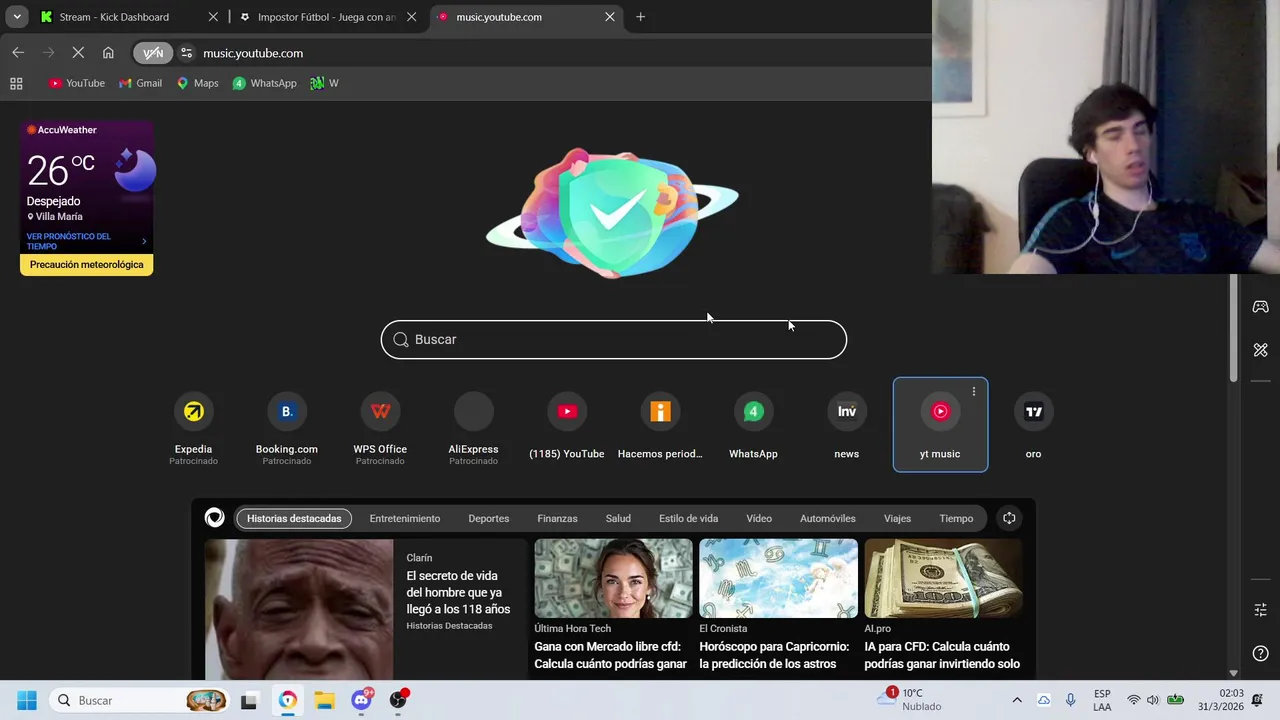The image size is (1280, 720).
Task: Close the Stream - Kick Dashboard tab
Action: tap(213, 17)
